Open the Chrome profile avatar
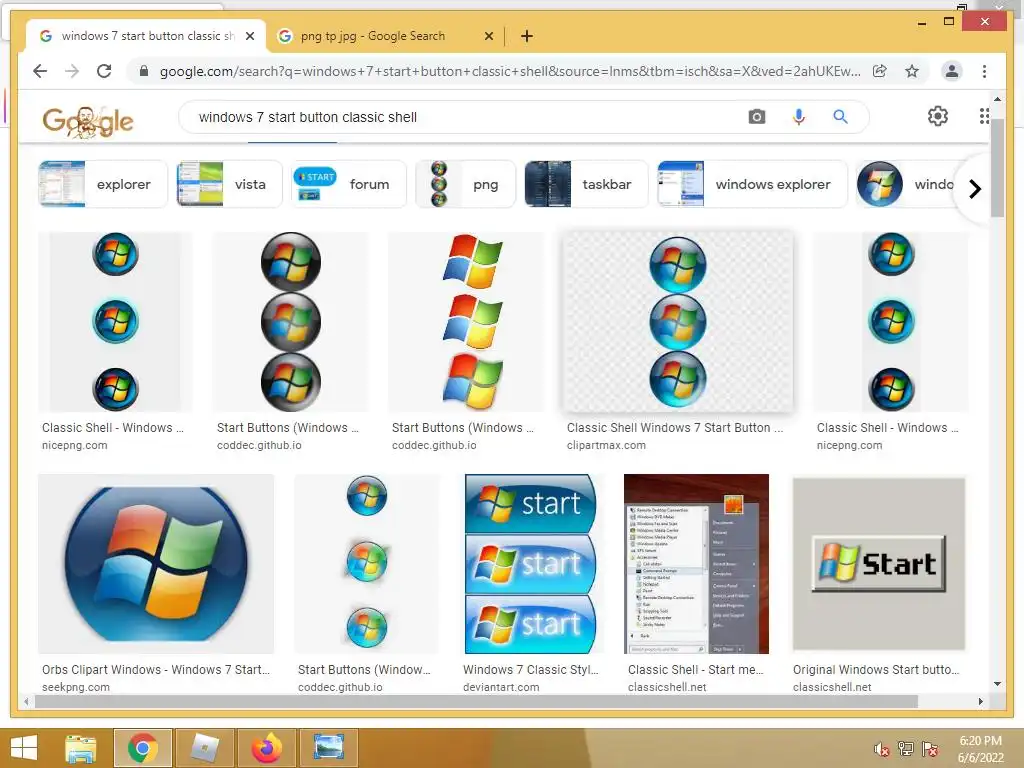The width and height of the screenshot is (1024, 768). (x=952, y=71)
